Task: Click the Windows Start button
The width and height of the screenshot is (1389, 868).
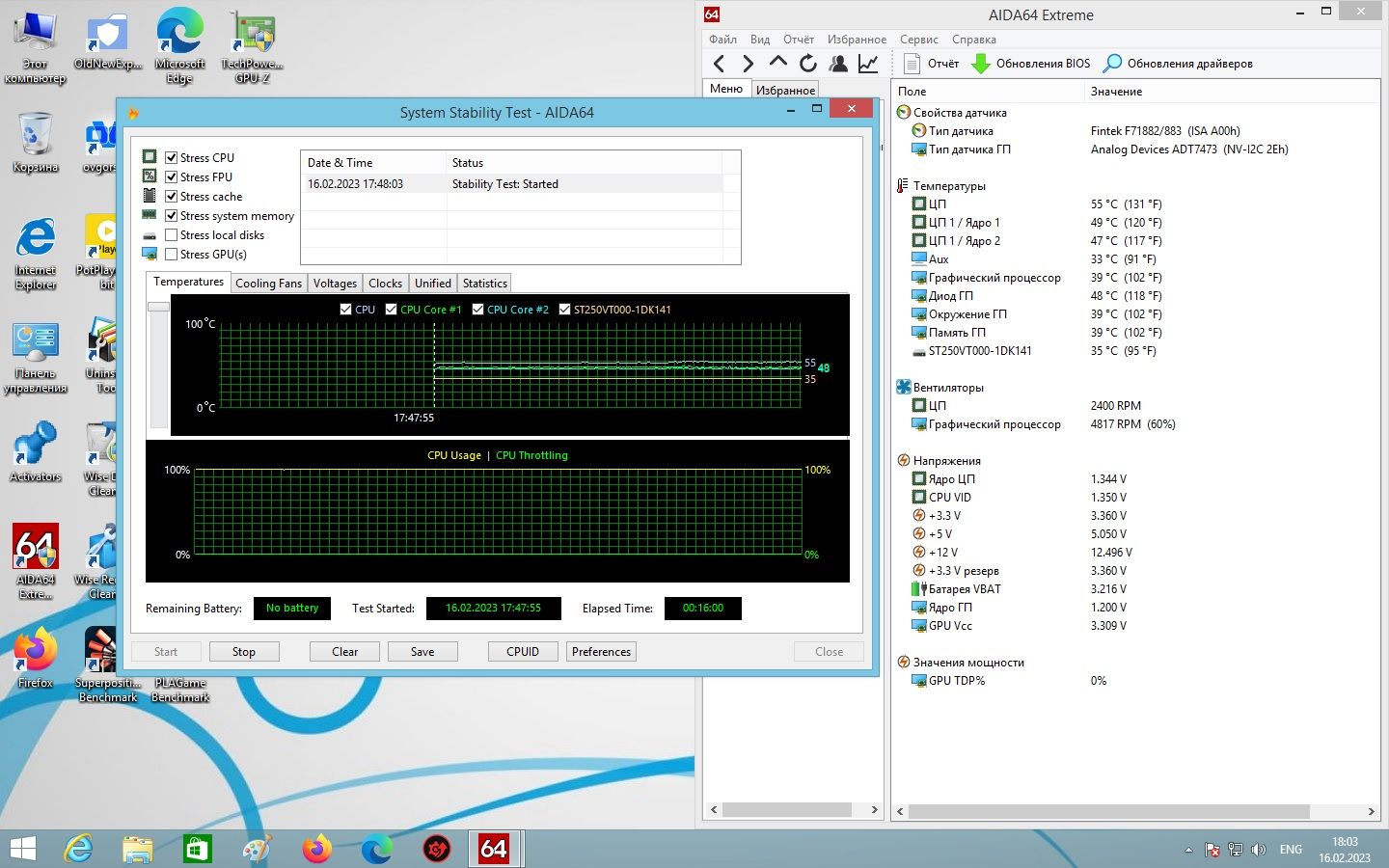Action: pos(22,849)
